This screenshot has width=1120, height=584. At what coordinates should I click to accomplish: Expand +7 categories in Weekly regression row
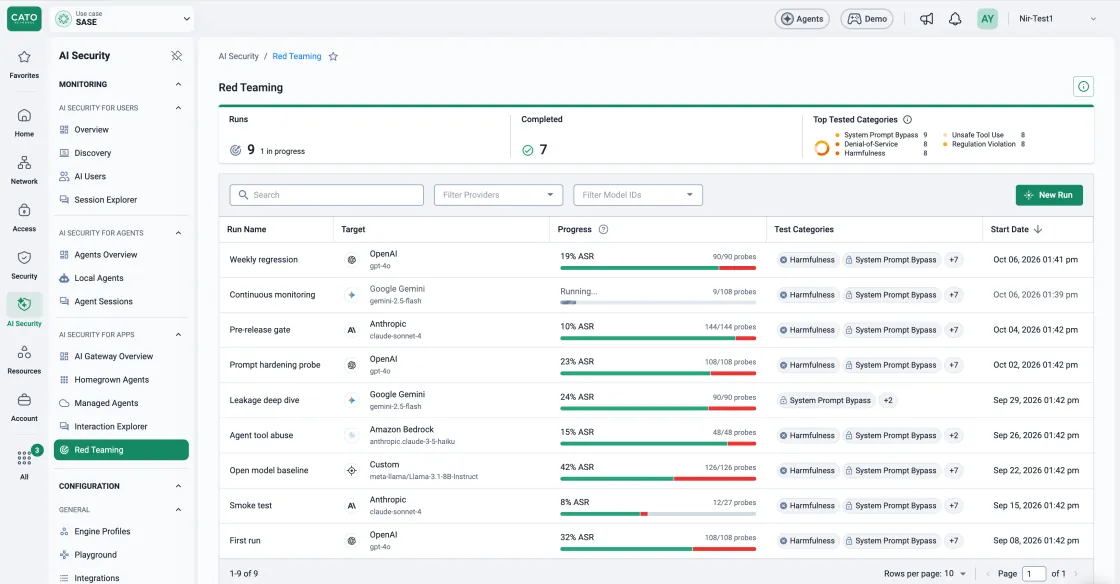point(954,260)
